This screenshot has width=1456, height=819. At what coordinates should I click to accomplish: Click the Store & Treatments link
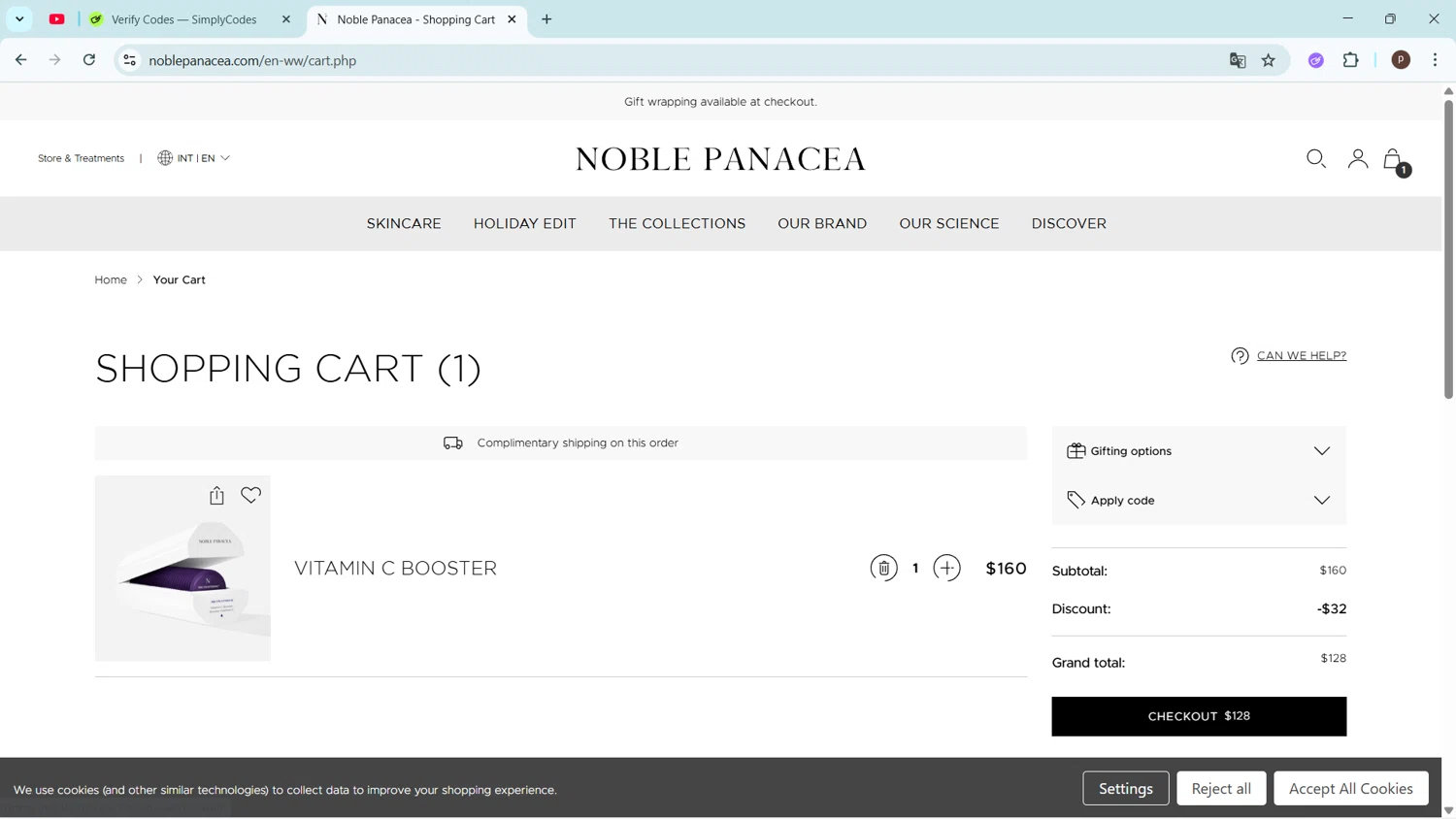coord(82,158)
